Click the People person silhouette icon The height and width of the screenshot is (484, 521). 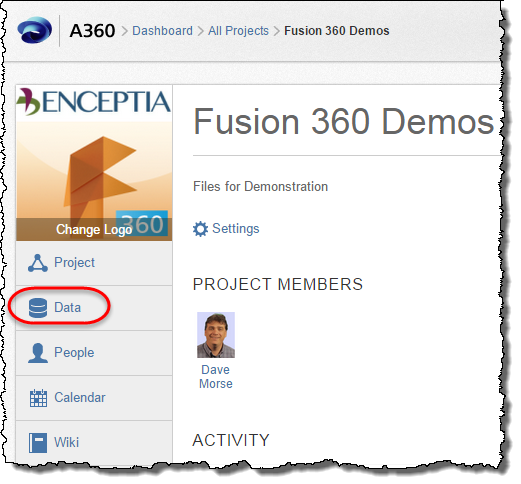click(x=38, y=353)
